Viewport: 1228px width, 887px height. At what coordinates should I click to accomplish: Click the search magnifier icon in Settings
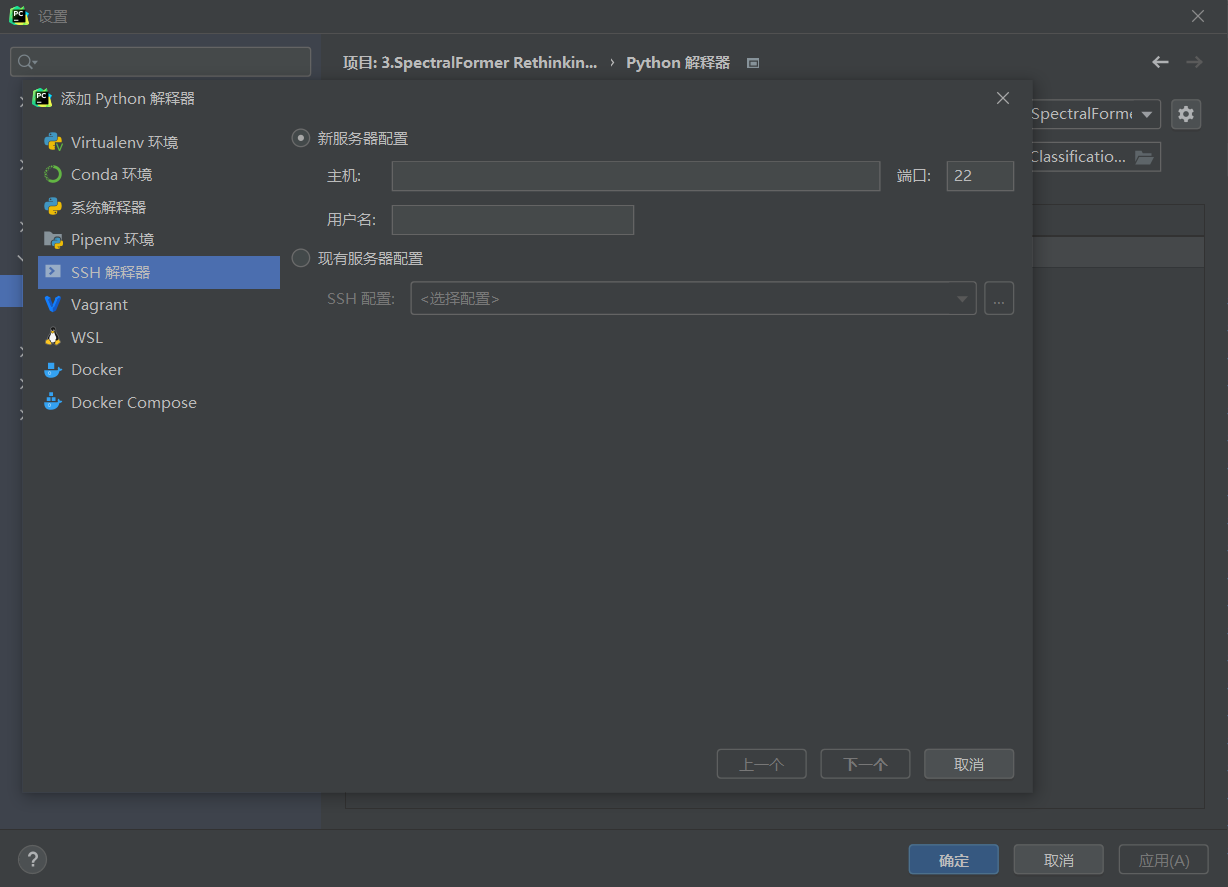(x=27, y=62)
